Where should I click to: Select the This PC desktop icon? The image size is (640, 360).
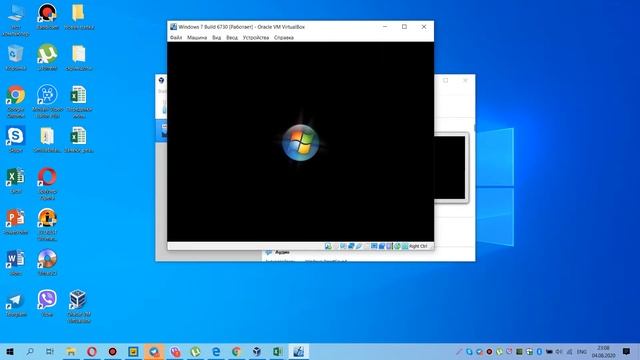(16, 19)
